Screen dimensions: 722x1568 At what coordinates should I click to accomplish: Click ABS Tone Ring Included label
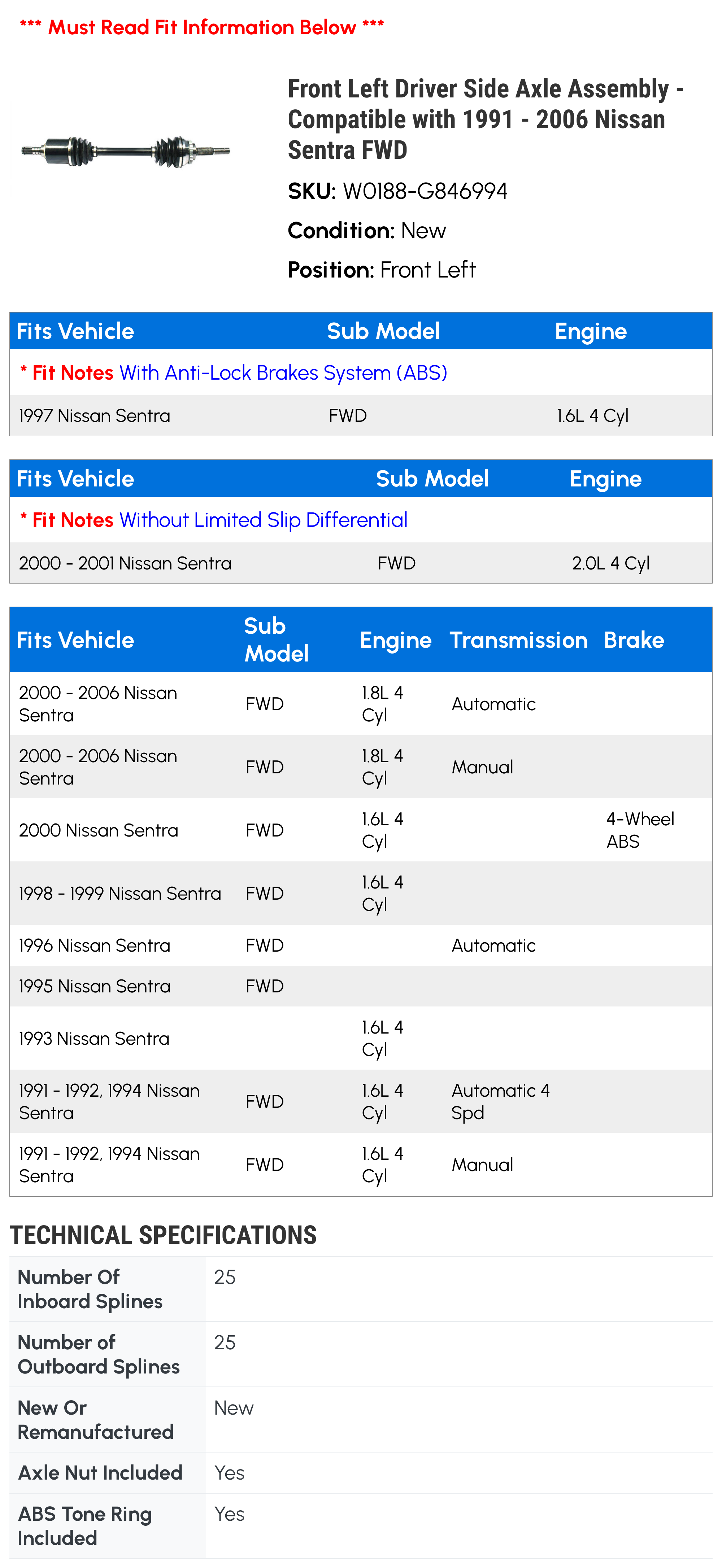click(84, 1525)
